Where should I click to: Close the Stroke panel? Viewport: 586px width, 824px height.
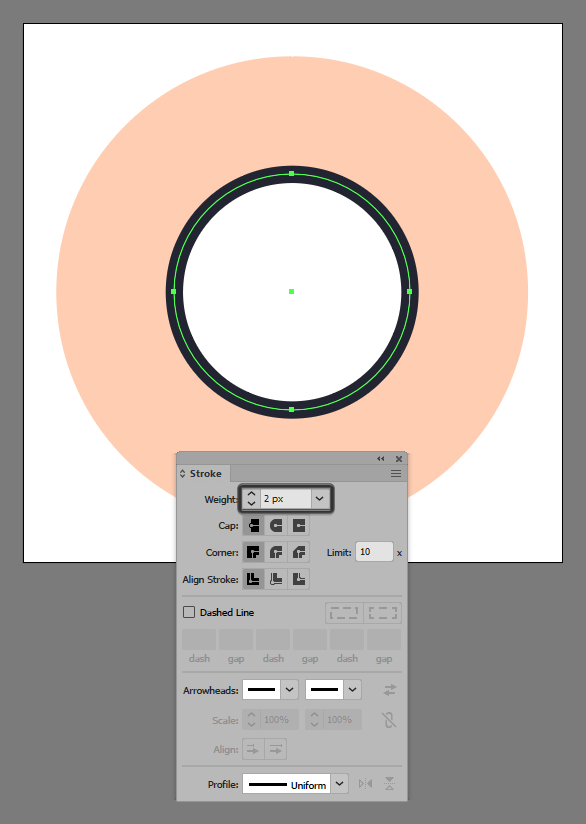[399, 459]
